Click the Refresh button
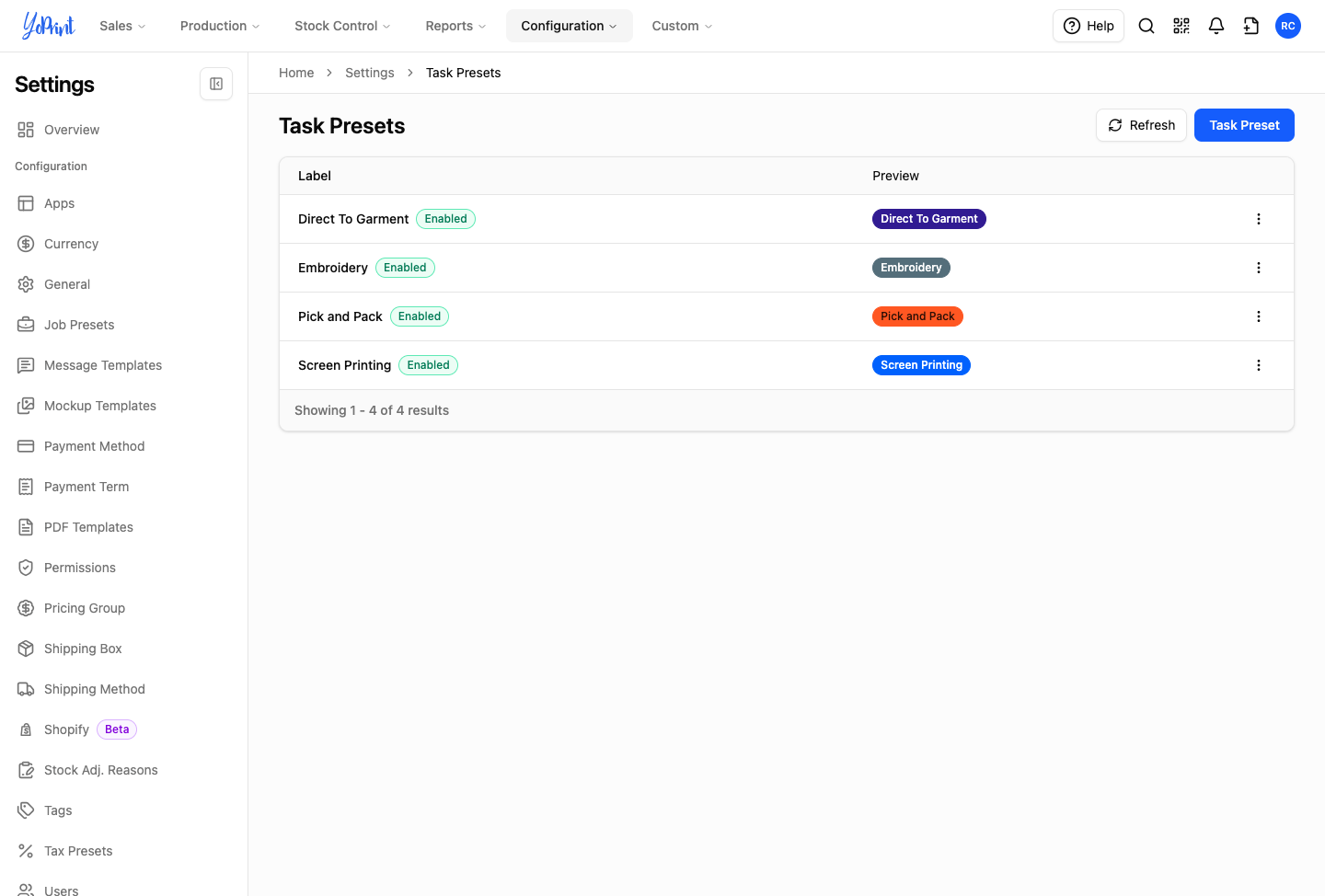Viewport: 1325px width, 896px height. click(1141, 125)
